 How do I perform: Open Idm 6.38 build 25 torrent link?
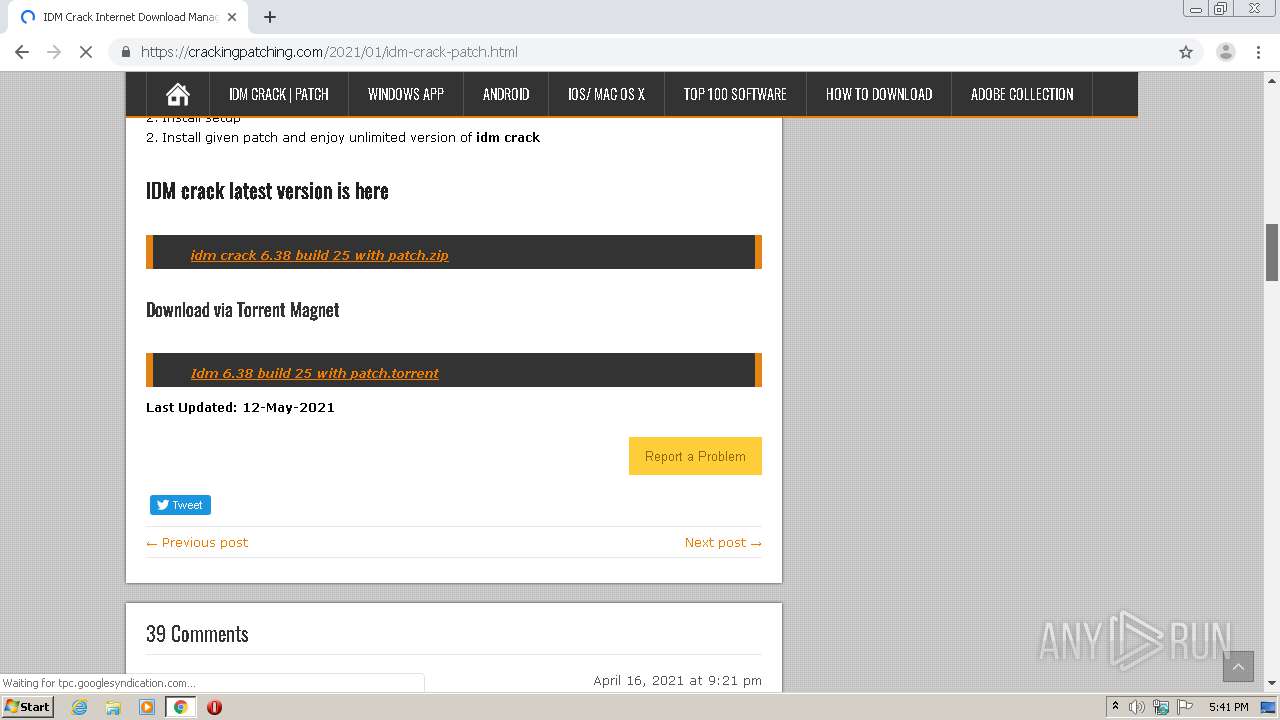click(x=314, y=373)
